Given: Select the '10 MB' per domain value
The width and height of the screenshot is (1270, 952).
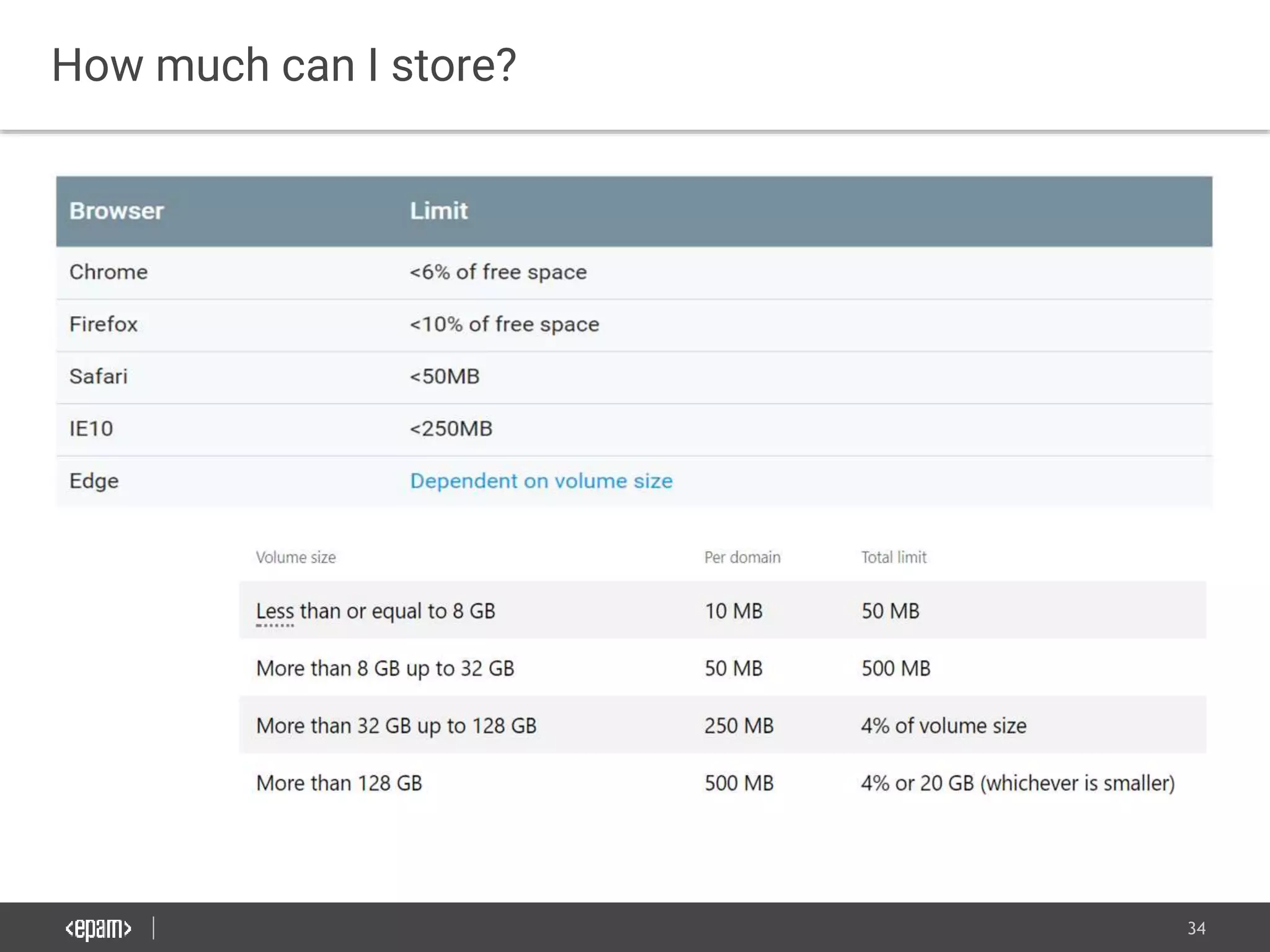Looking at the screenshot, I should click(x=734, y=611).
